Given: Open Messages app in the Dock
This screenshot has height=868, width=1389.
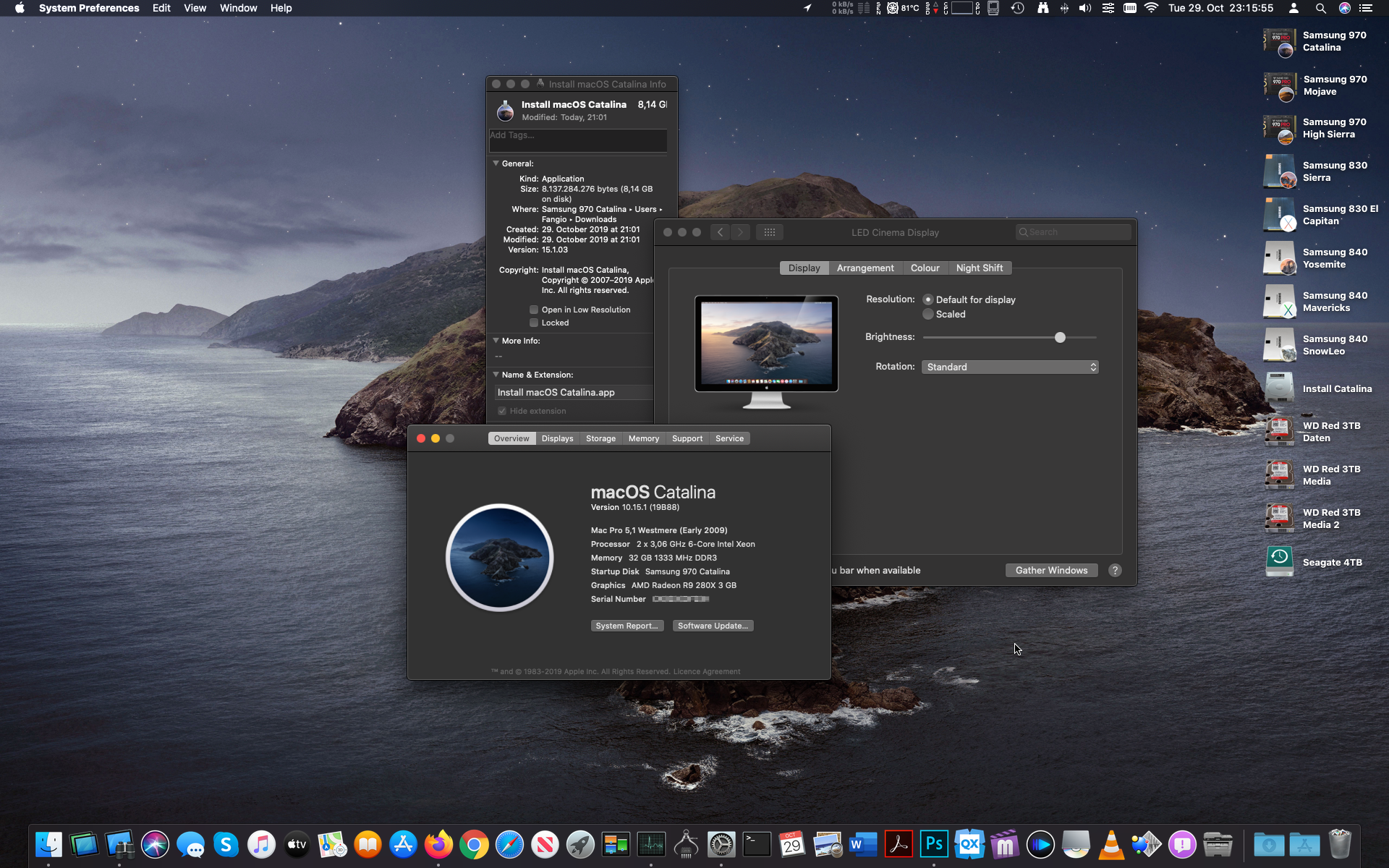Looking at the screenshot, I should pos(190,844).
